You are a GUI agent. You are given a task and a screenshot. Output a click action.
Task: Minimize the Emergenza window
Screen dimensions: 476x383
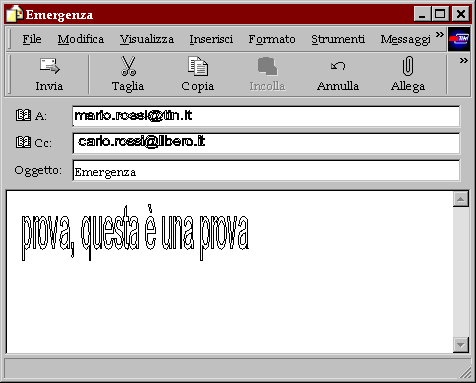click(422, 14)
